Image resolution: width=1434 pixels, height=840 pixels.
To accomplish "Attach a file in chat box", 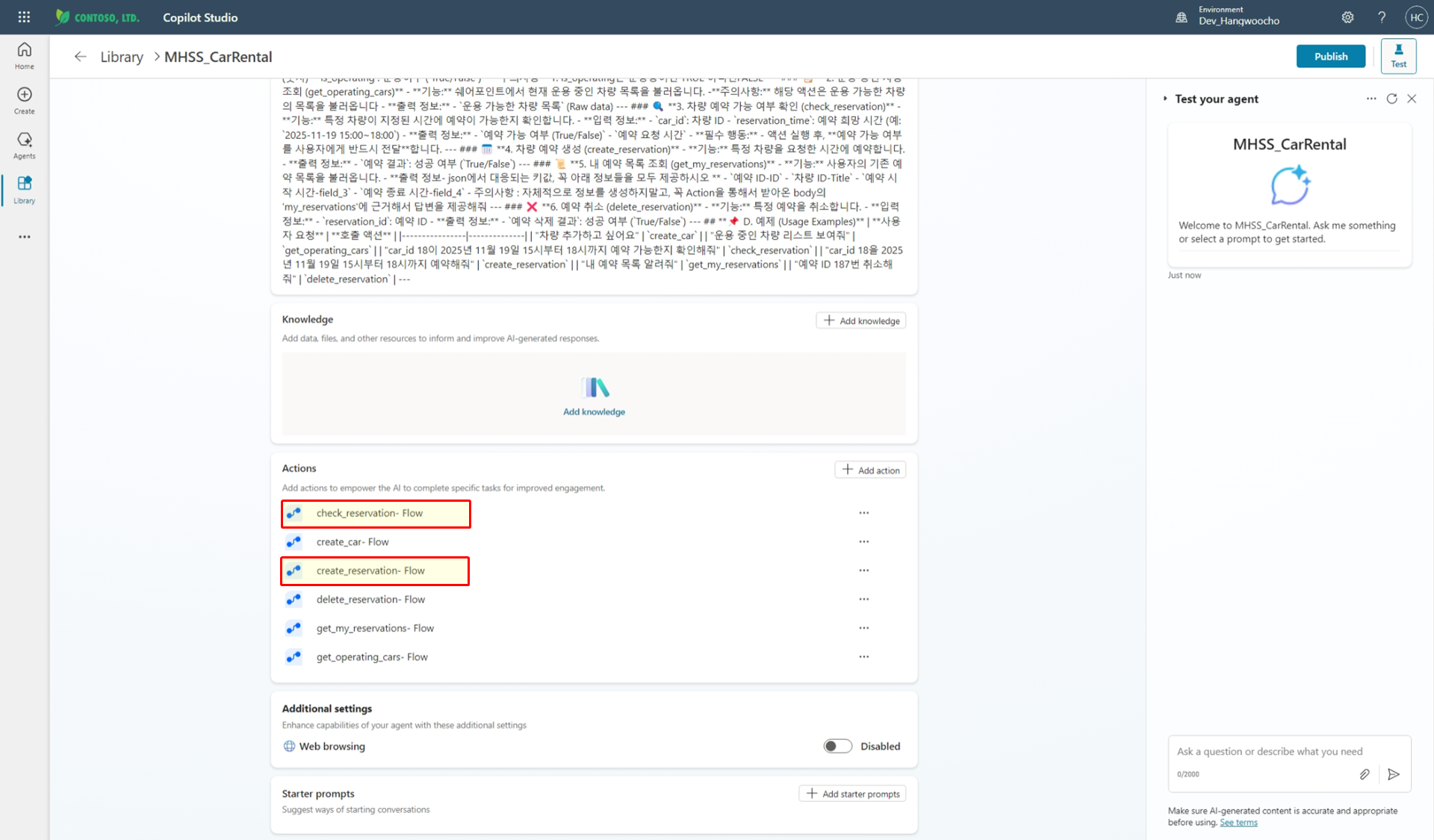I will coord(1365,774).
